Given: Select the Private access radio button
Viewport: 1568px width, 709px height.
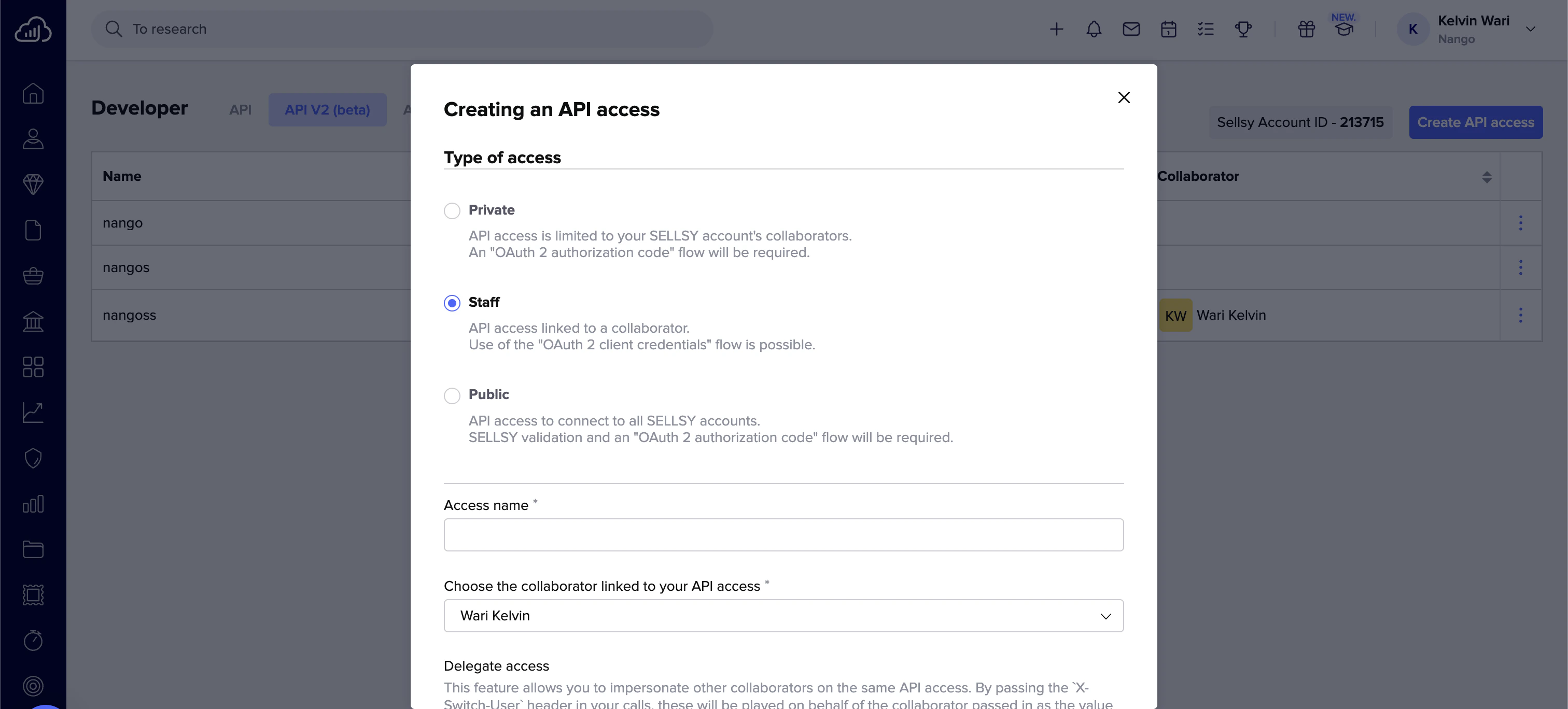Looking at the screenshot, I should click(x=452, y=210).
